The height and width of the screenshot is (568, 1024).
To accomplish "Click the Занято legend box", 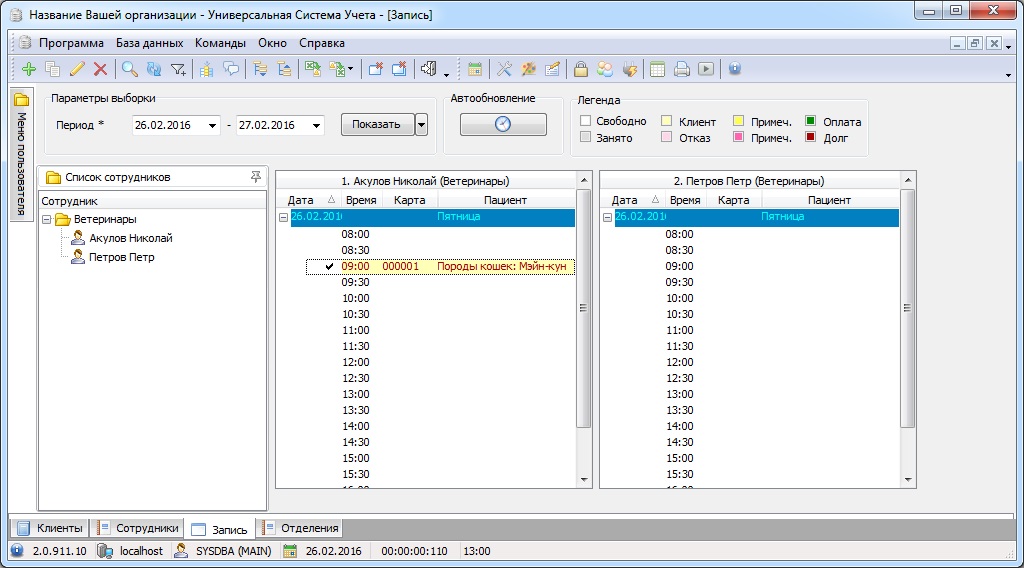I will [586, 138].
